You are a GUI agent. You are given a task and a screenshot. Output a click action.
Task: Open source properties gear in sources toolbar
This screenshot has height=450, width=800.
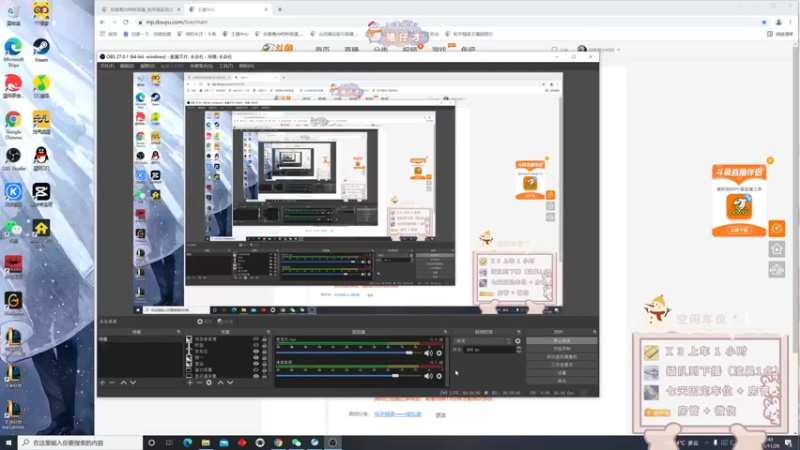(x=209, y=382)
